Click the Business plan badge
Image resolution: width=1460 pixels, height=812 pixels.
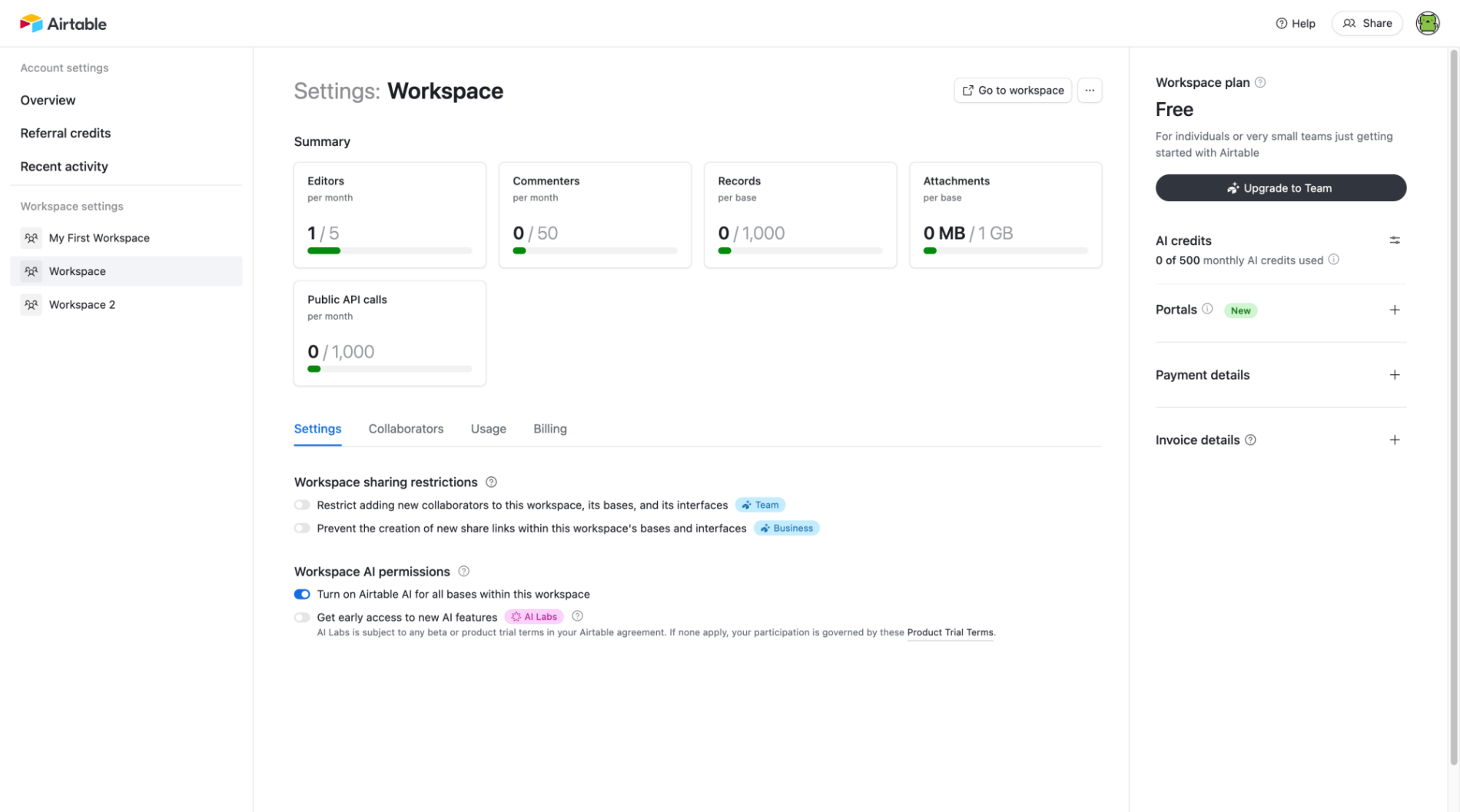tap(786, 528)
